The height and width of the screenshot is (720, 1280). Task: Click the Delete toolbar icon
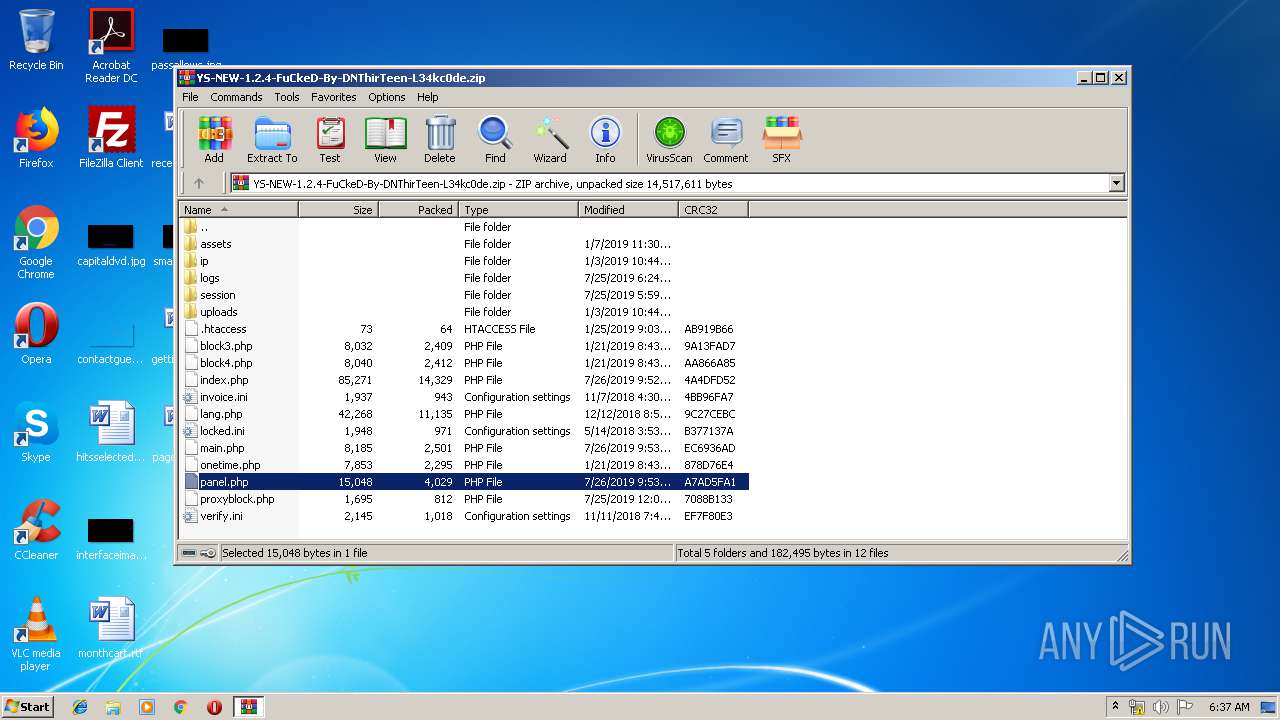[439, 139]
